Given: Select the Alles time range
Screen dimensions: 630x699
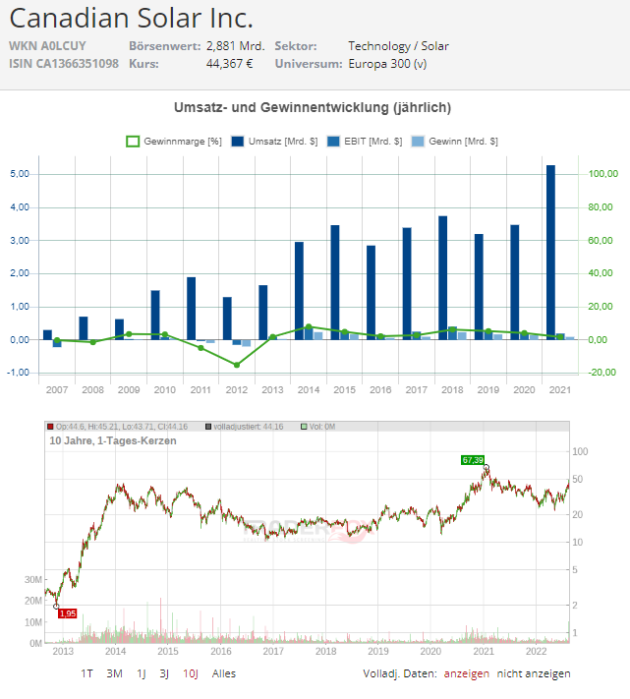Looking at the screenshot, I should 224,674.
